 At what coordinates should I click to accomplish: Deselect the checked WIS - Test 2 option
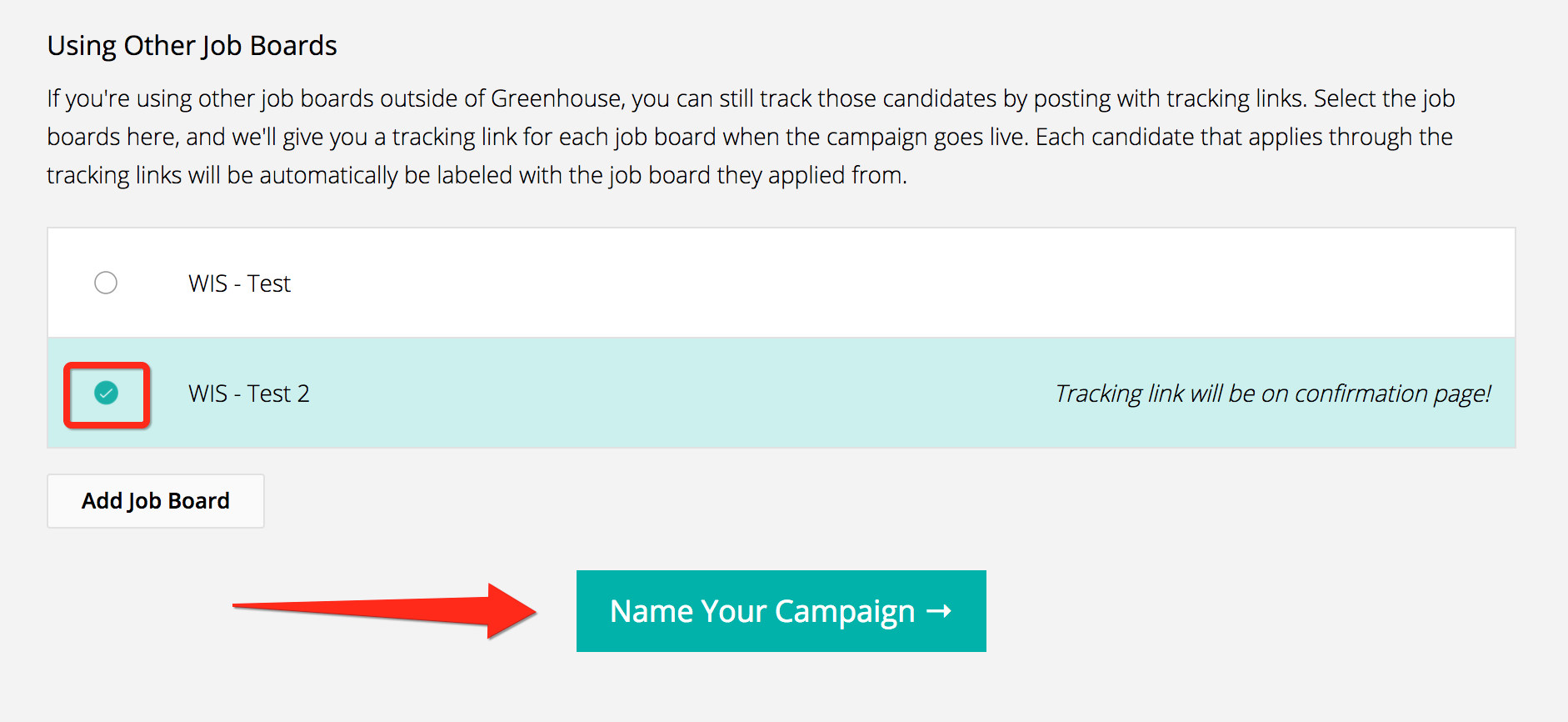point(106,393)
